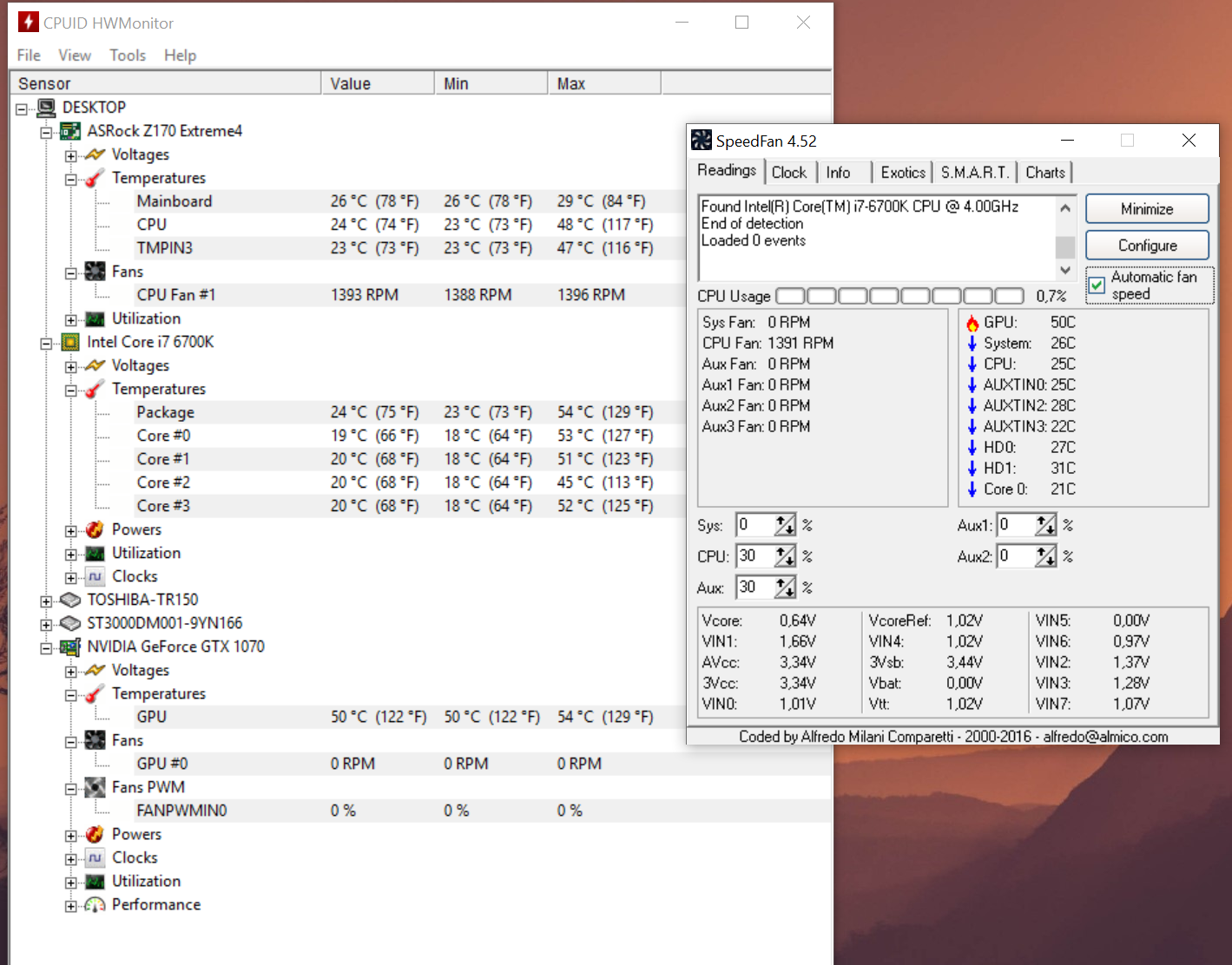
Task: Click the Clocks icon under NVIDIA GeForce
Action: click(x=95, y=857)
